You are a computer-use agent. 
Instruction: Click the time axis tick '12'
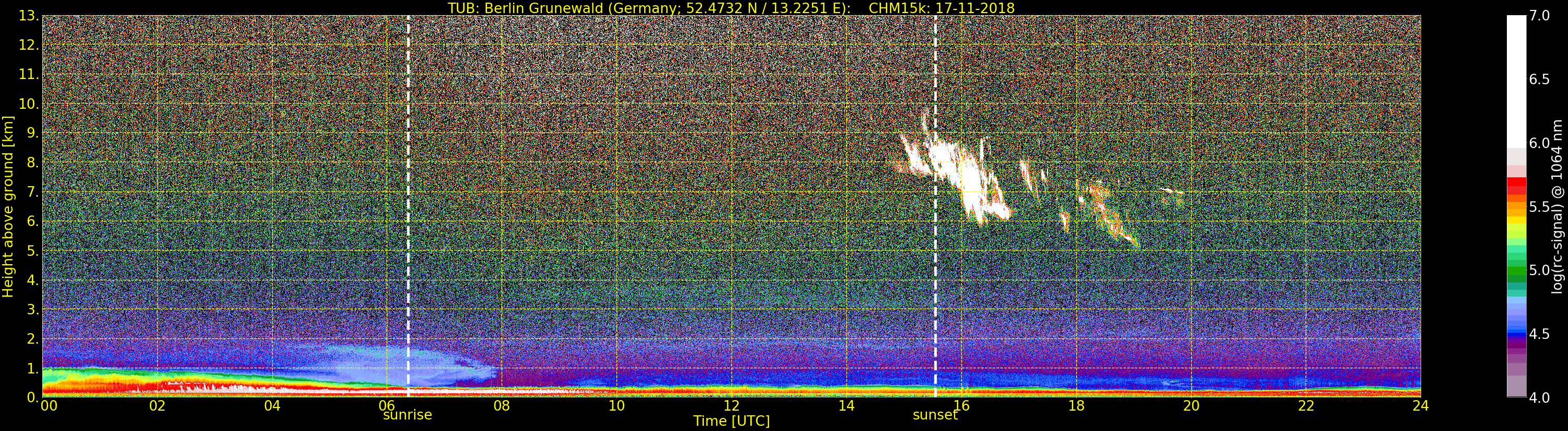pyautogui.click(x=731, y=406)
